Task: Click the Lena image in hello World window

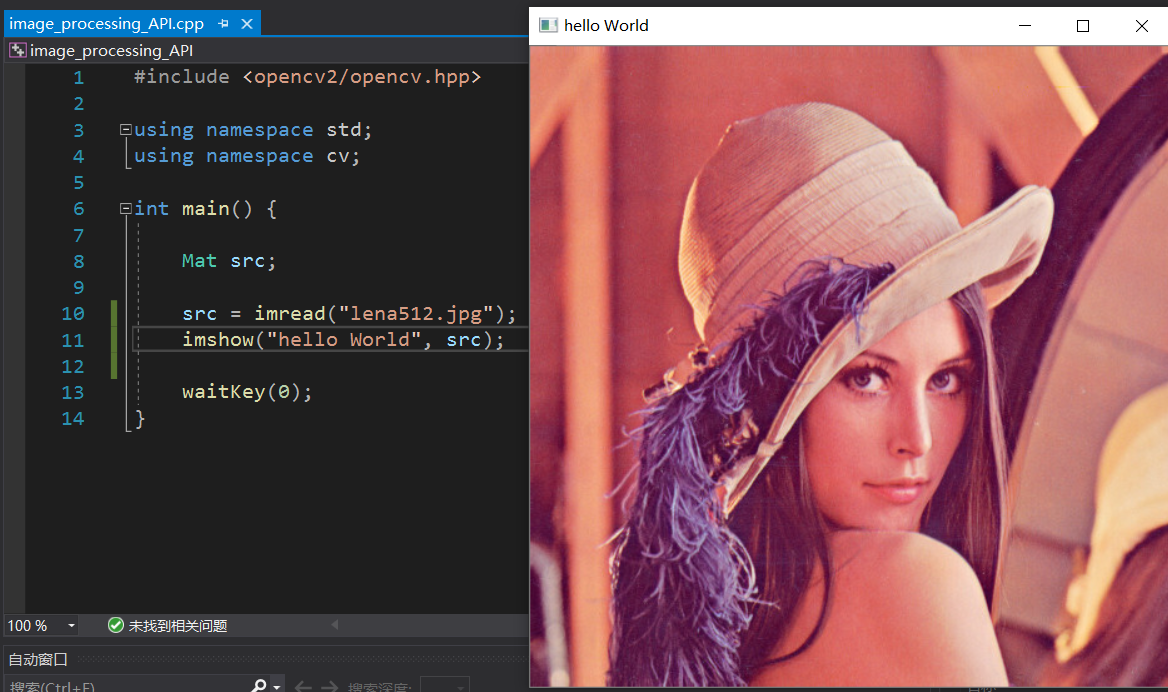Action: tap(848, 366)
